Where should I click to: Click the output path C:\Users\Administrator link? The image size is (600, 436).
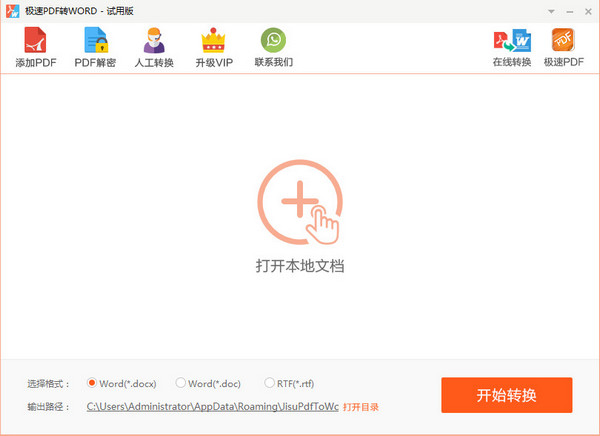[x=212, y=407]
